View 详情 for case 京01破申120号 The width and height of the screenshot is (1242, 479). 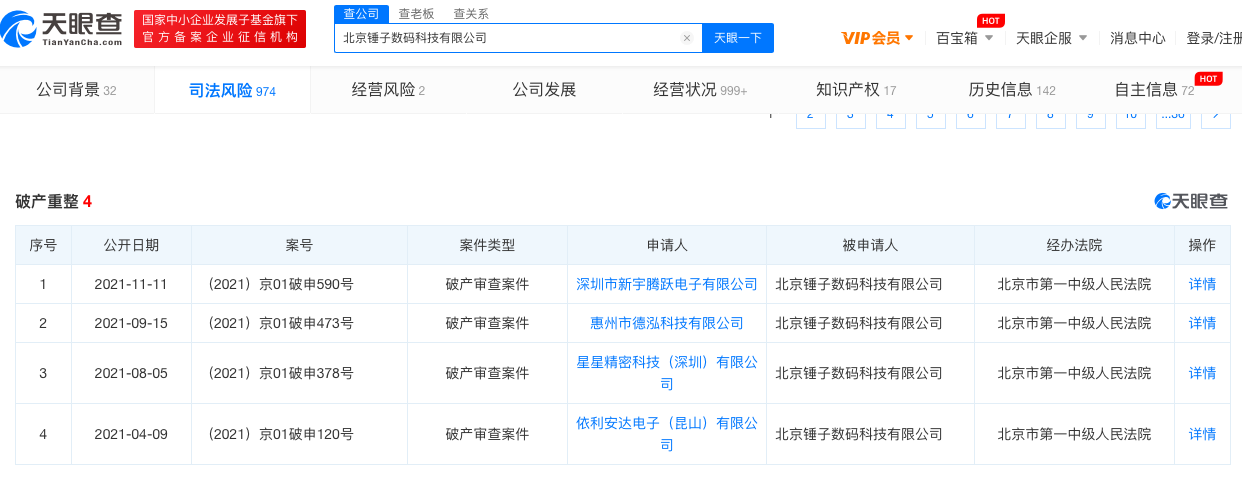click(x=1202, y=434)
